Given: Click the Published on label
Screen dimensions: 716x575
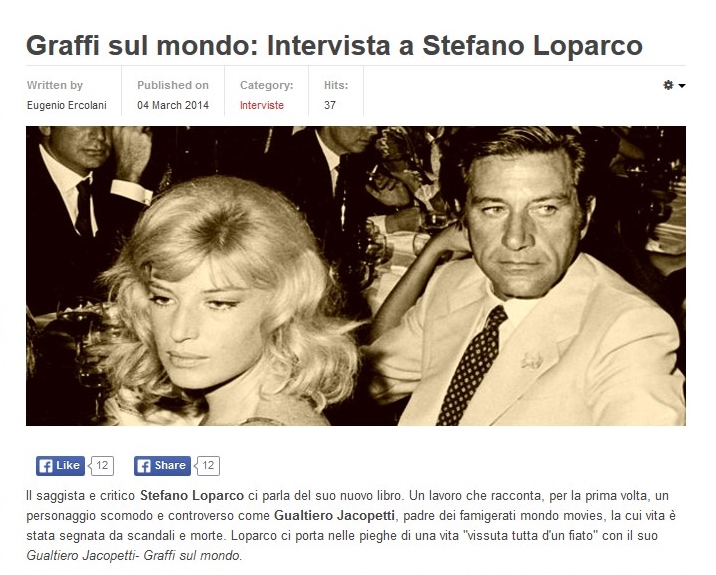Looking at the screenshot, I should click(173, 85).
